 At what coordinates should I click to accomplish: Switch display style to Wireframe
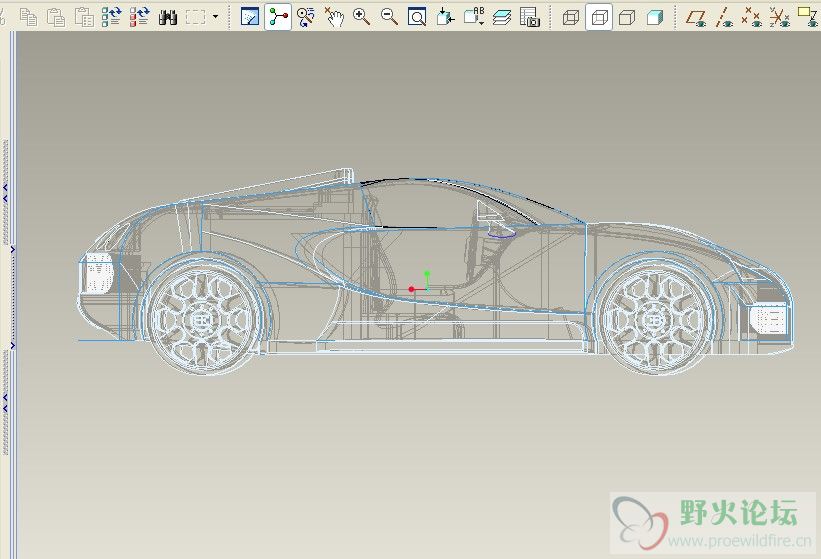571,18
